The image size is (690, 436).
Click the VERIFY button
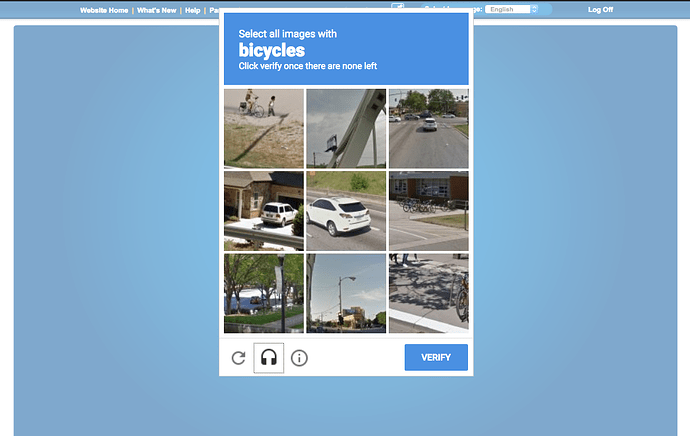coord(436,357)
